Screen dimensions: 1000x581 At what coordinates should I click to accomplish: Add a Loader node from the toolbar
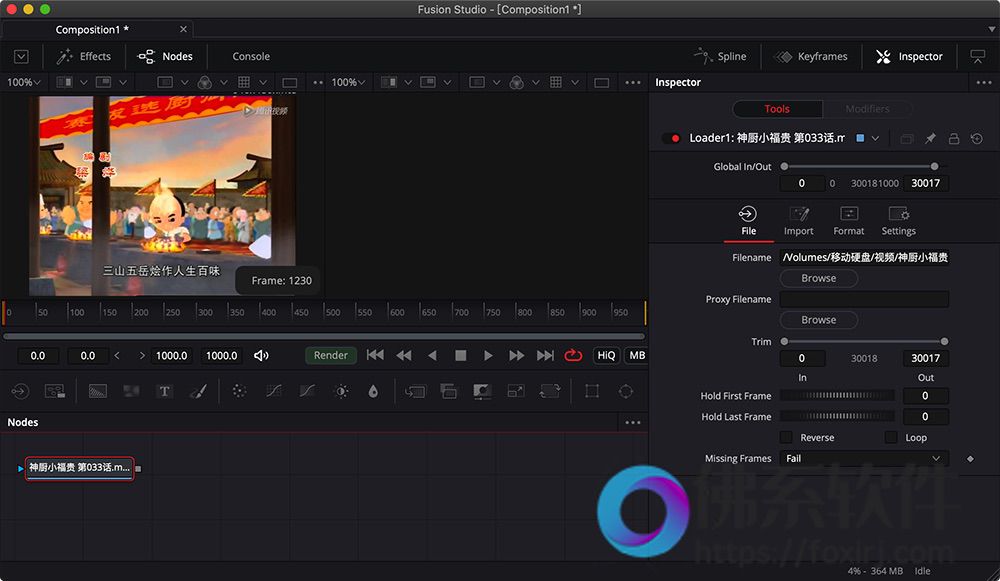[x=20, y=391]
